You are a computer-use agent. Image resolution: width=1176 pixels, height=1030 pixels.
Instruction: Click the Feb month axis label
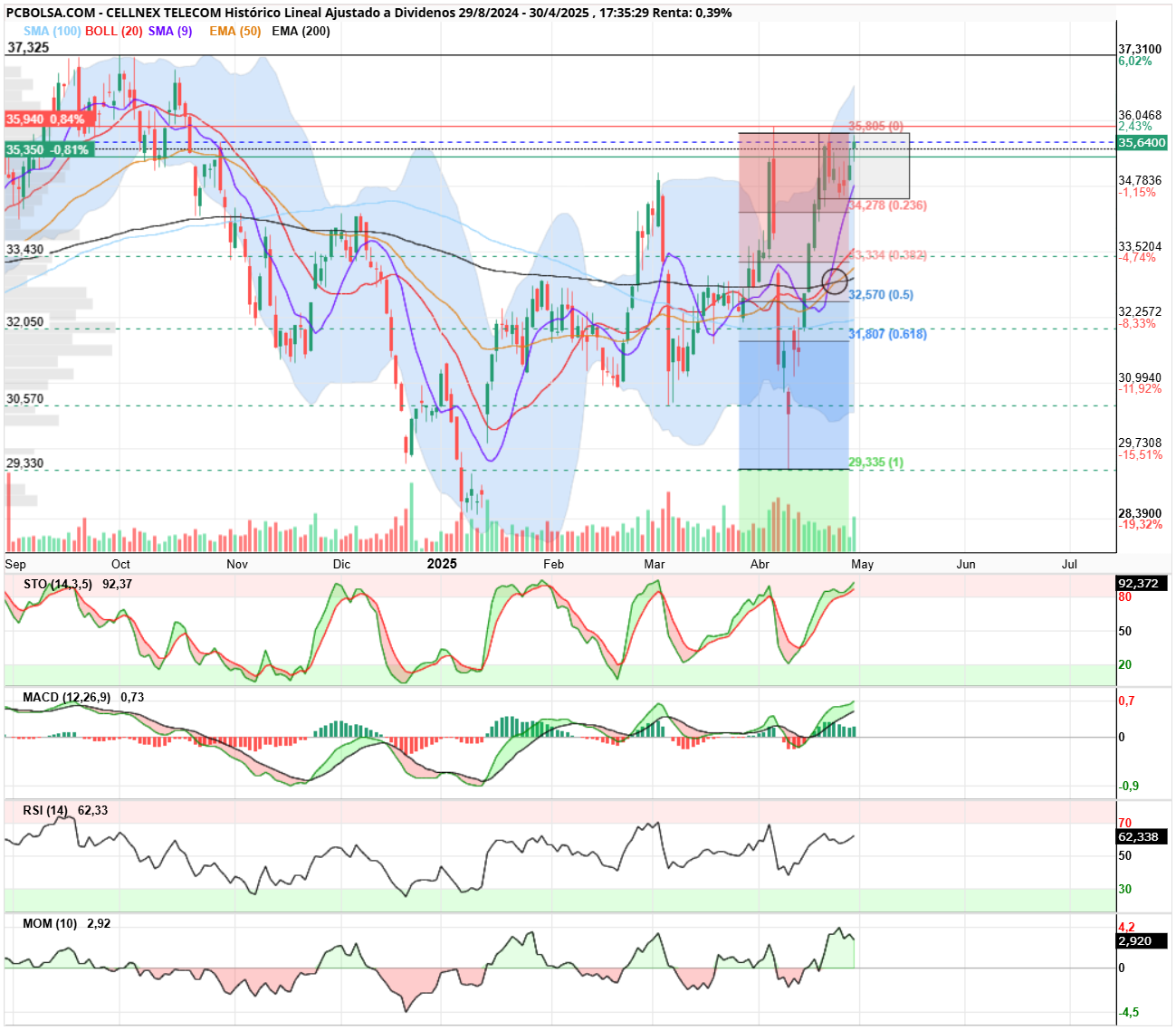pyautogui.click(x=553, y=564)
